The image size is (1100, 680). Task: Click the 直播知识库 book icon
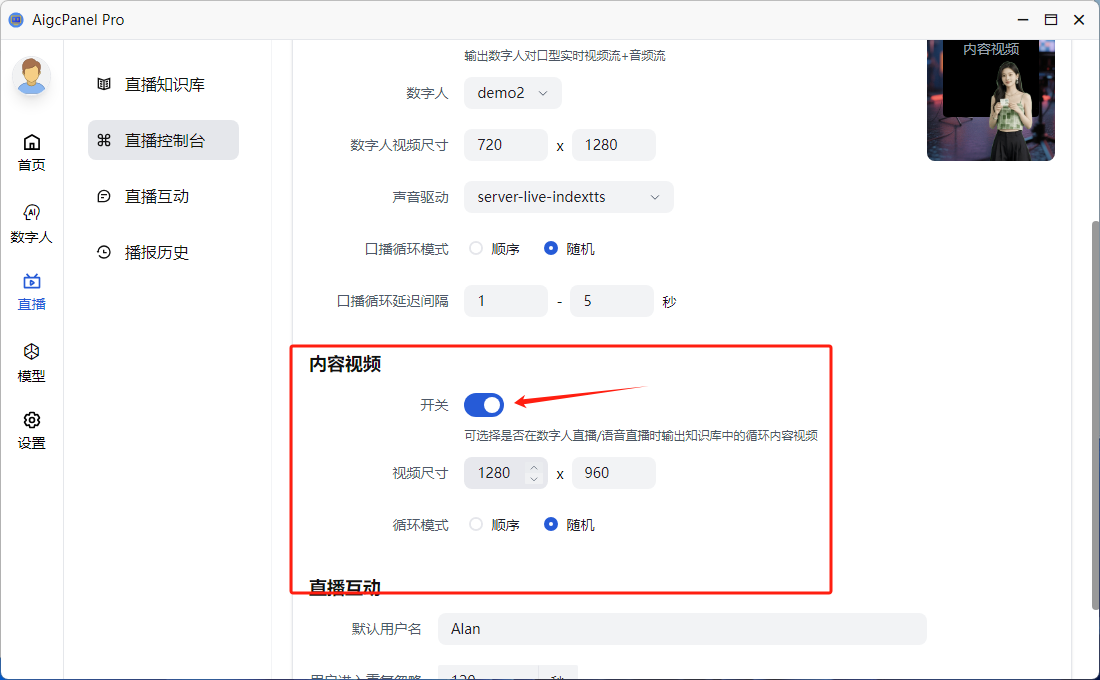click(x=104, y=84)
